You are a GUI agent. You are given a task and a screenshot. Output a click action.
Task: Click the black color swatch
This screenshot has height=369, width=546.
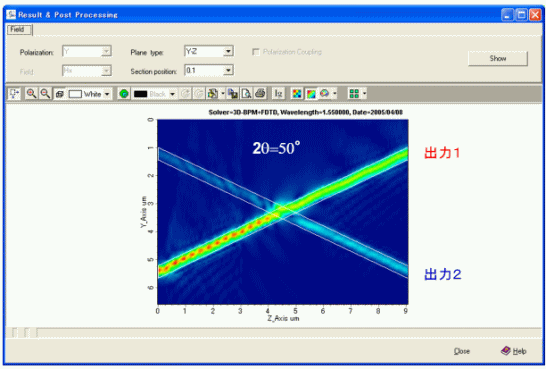[x=140, y=94]
